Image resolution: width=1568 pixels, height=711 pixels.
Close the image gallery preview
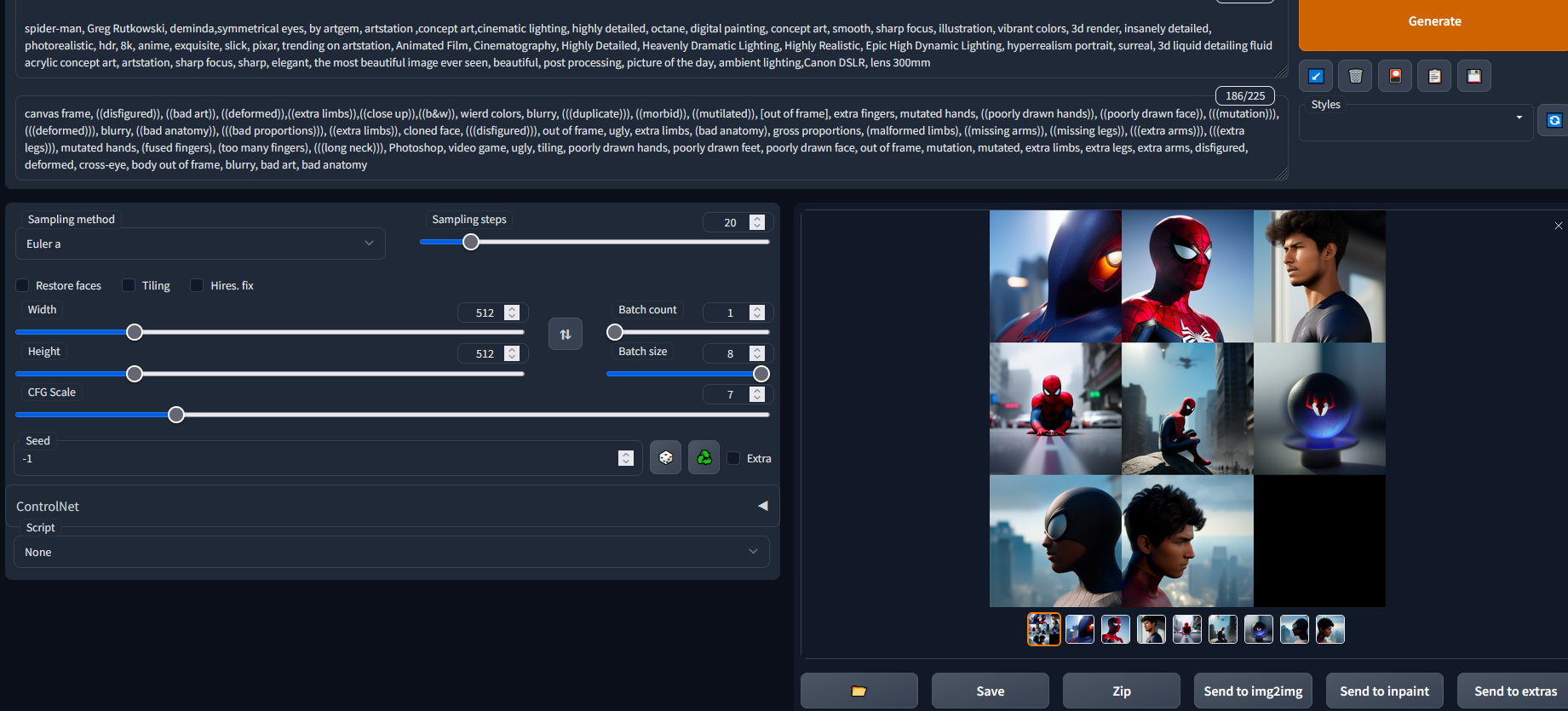pos(1558,226)
